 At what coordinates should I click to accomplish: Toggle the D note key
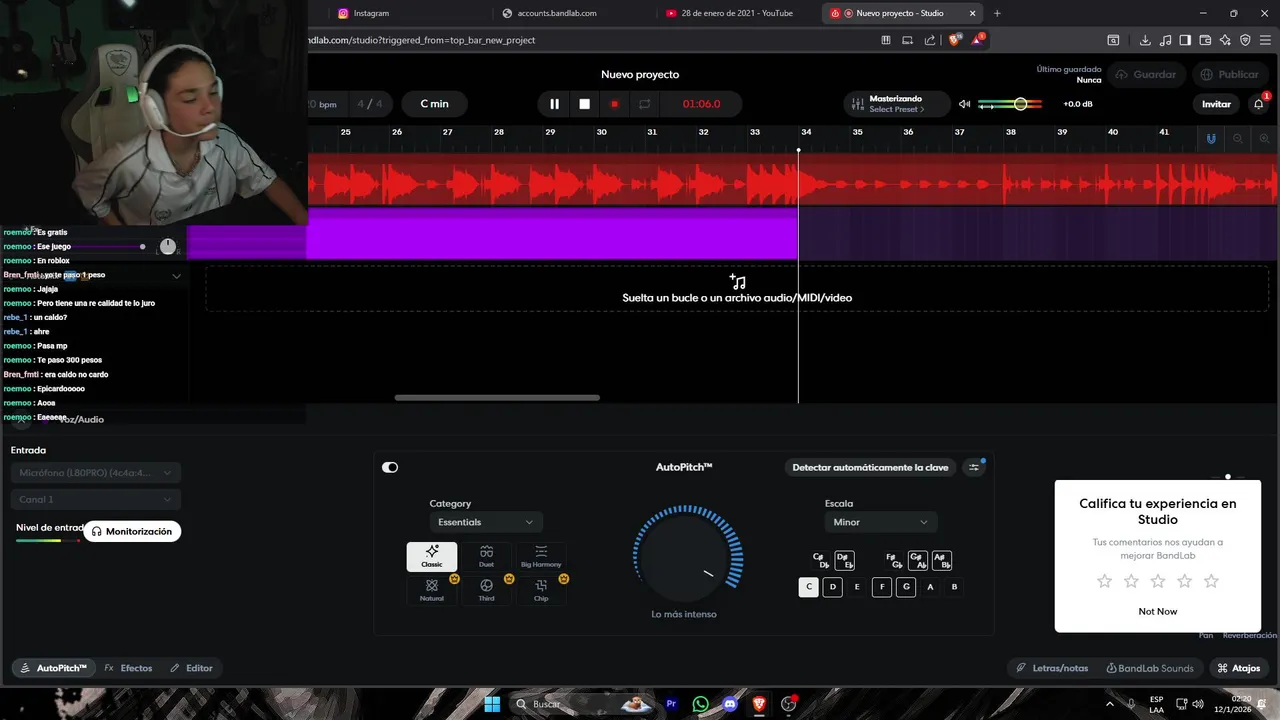(833, 587)
